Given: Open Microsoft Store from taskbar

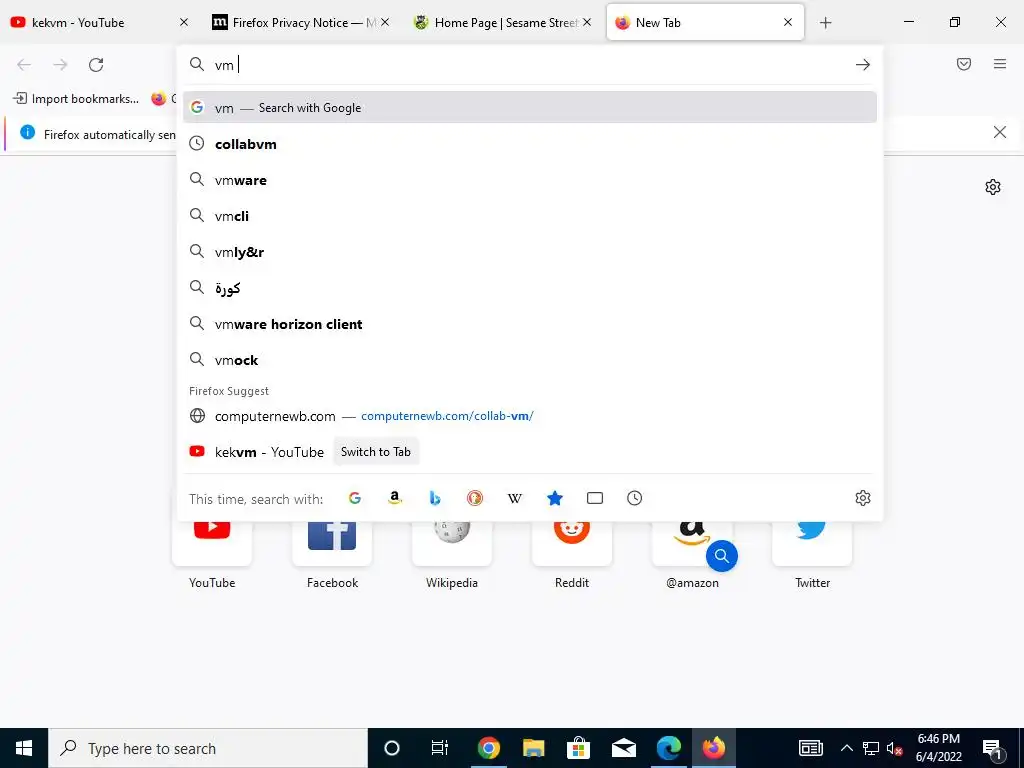Looking at the screenshot, I should [x=579, y=748].
